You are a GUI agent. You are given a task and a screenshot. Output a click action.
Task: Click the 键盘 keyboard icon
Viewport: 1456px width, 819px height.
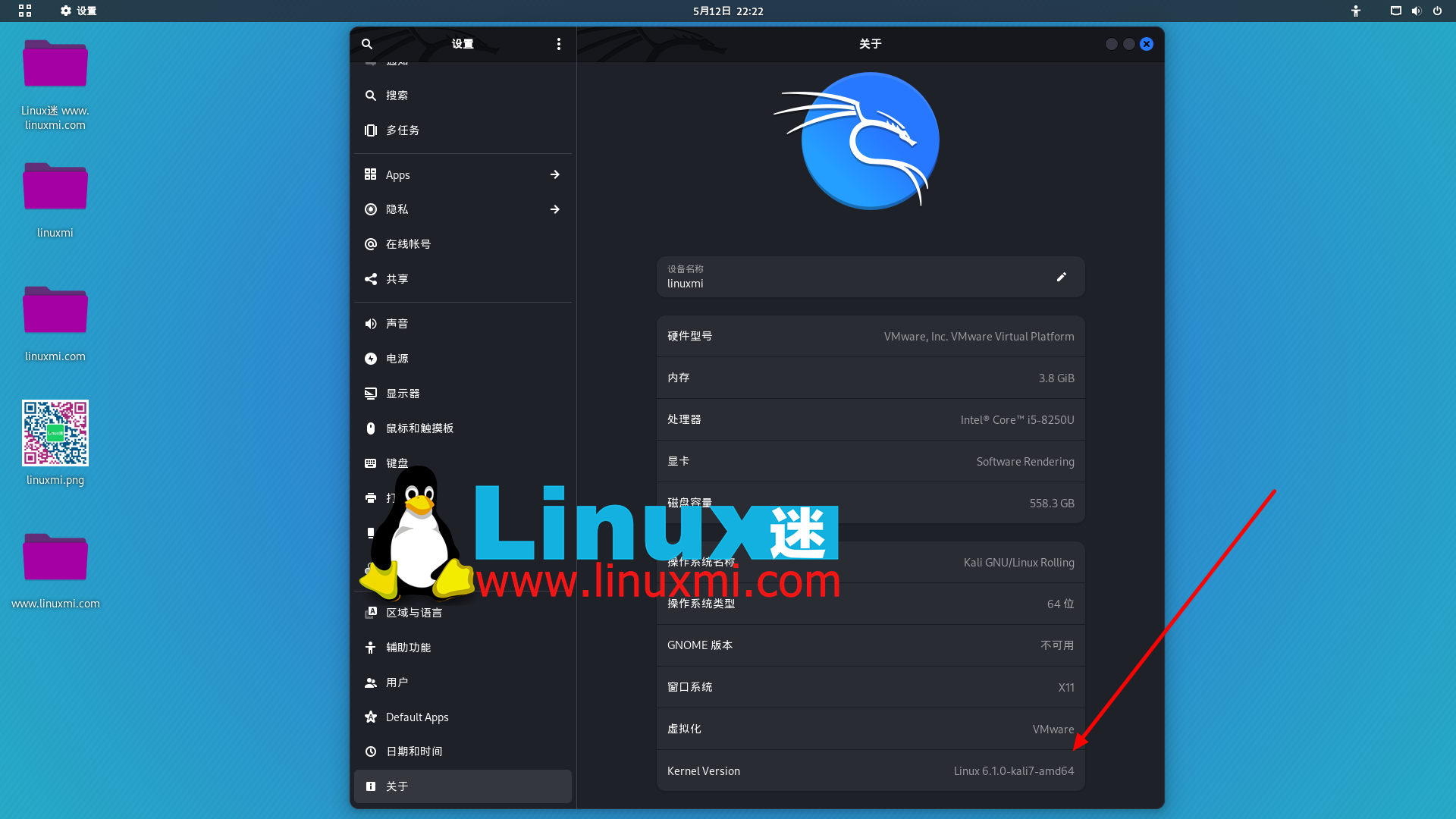[x=370, y=463]
